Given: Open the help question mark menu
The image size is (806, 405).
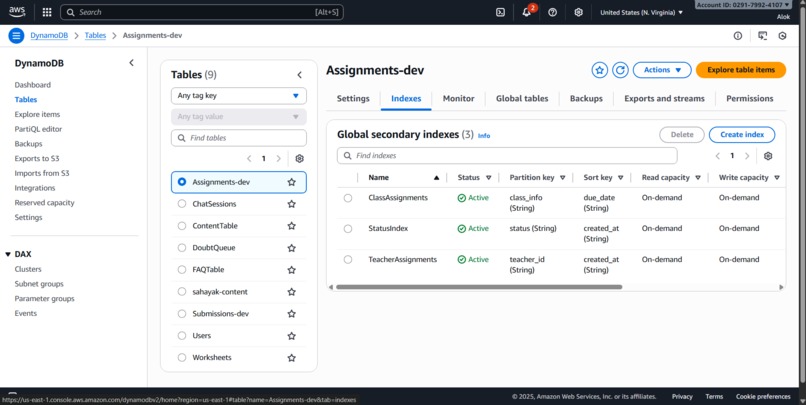Looking at the screenshot, I should coord(553,12).
